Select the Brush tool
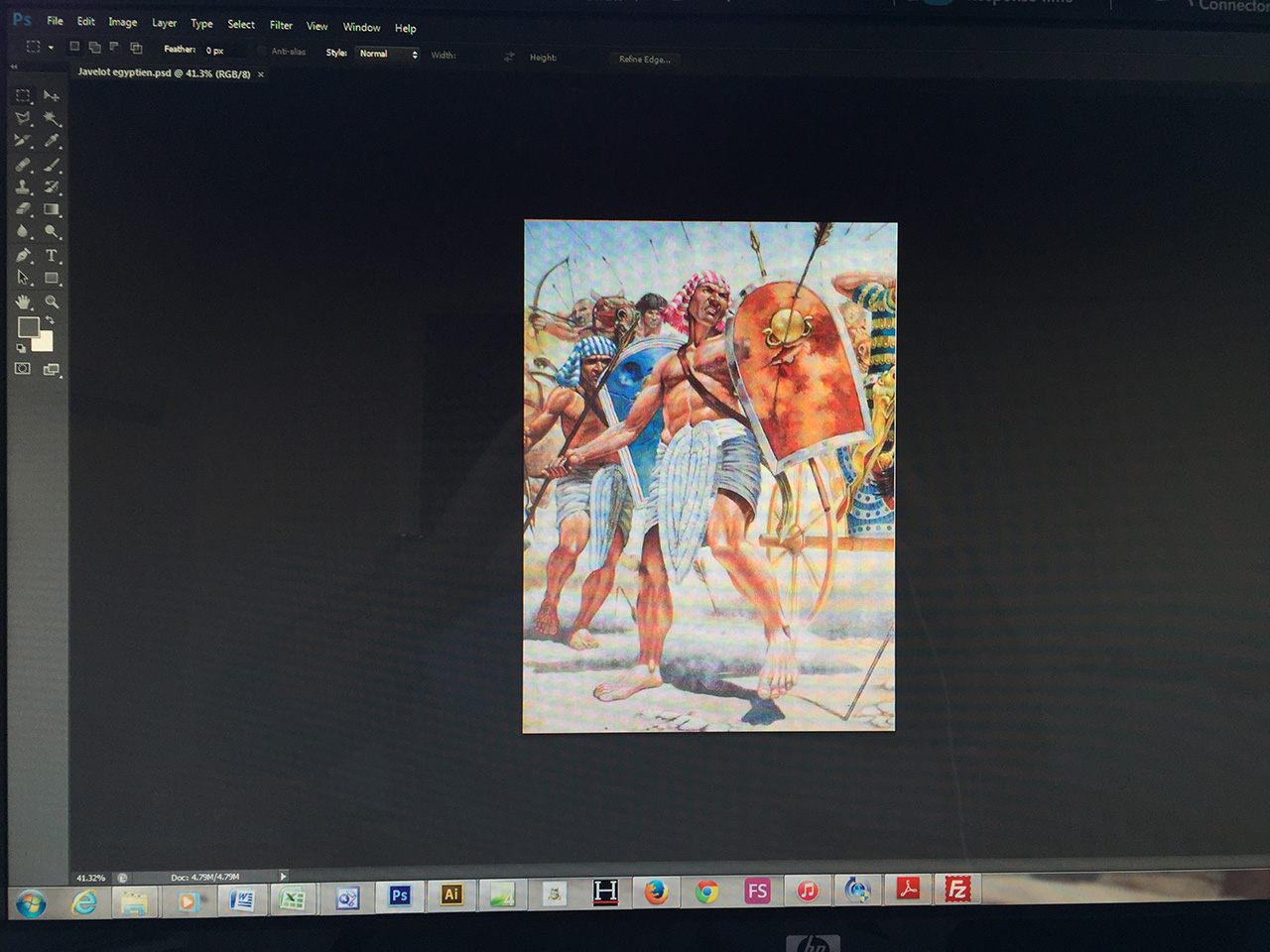The image size is (1270, 952). (52, 165)
